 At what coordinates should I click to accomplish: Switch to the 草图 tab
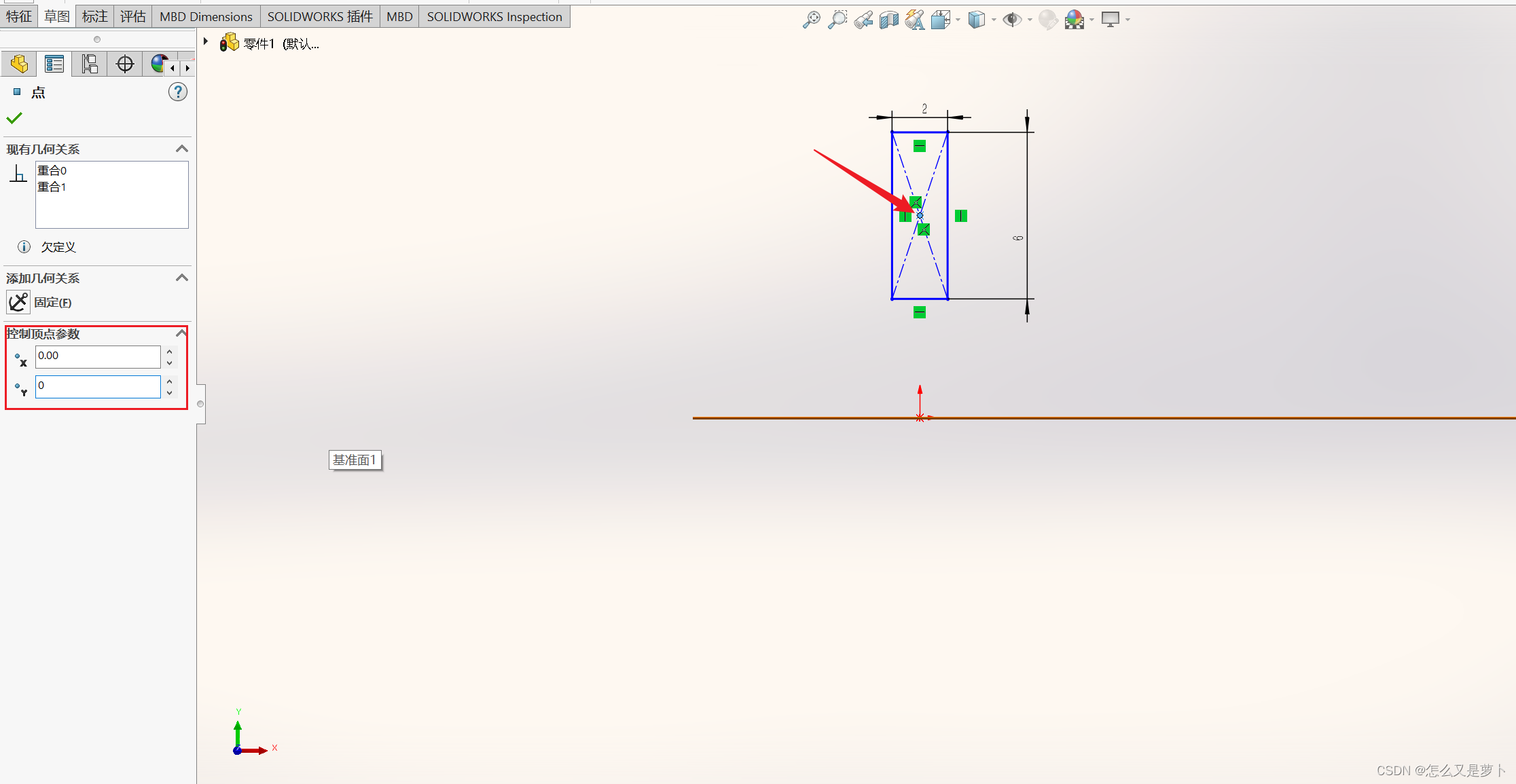tap(57, 16)
